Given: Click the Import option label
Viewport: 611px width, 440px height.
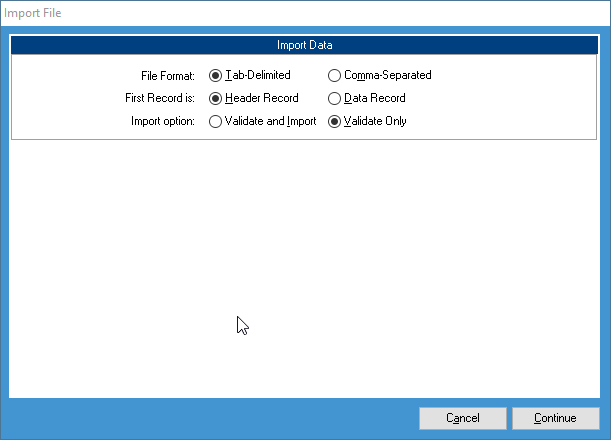Looking at the screenshot, I should [x=164, y=121].
